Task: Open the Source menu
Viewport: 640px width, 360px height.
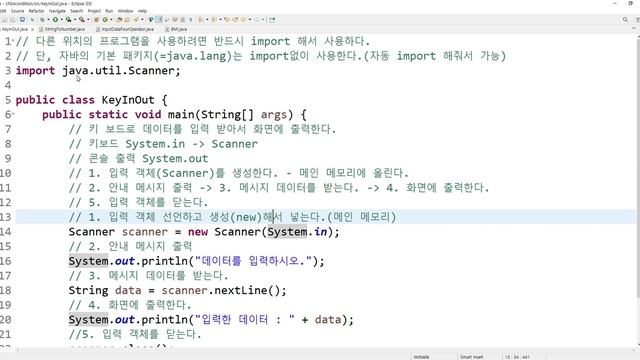Action: [x=18, y=11]
